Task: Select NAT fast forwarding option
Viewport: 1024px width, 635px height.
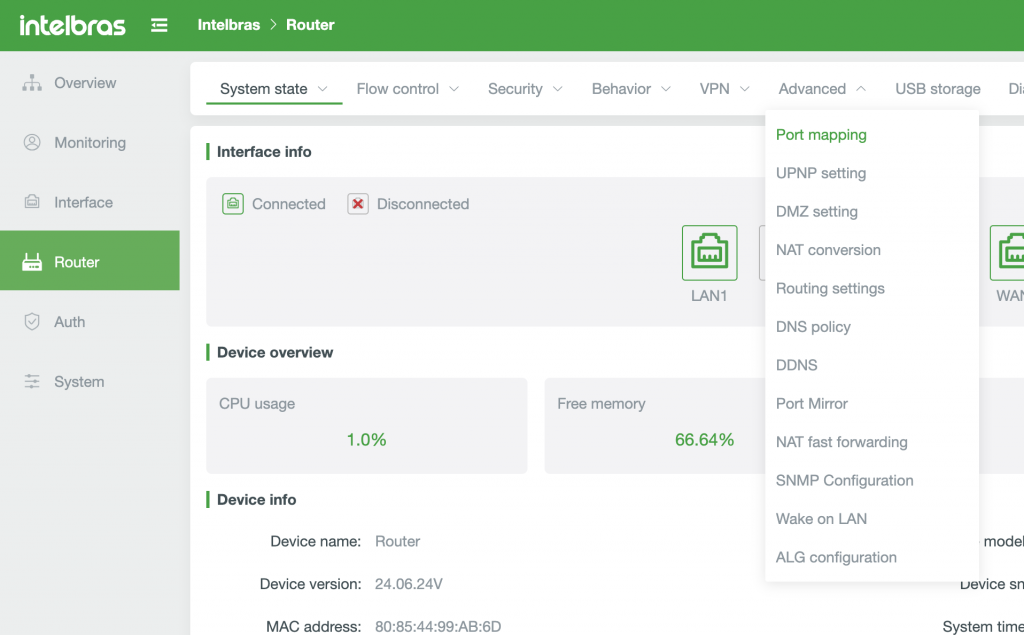Action: [841, 442]
